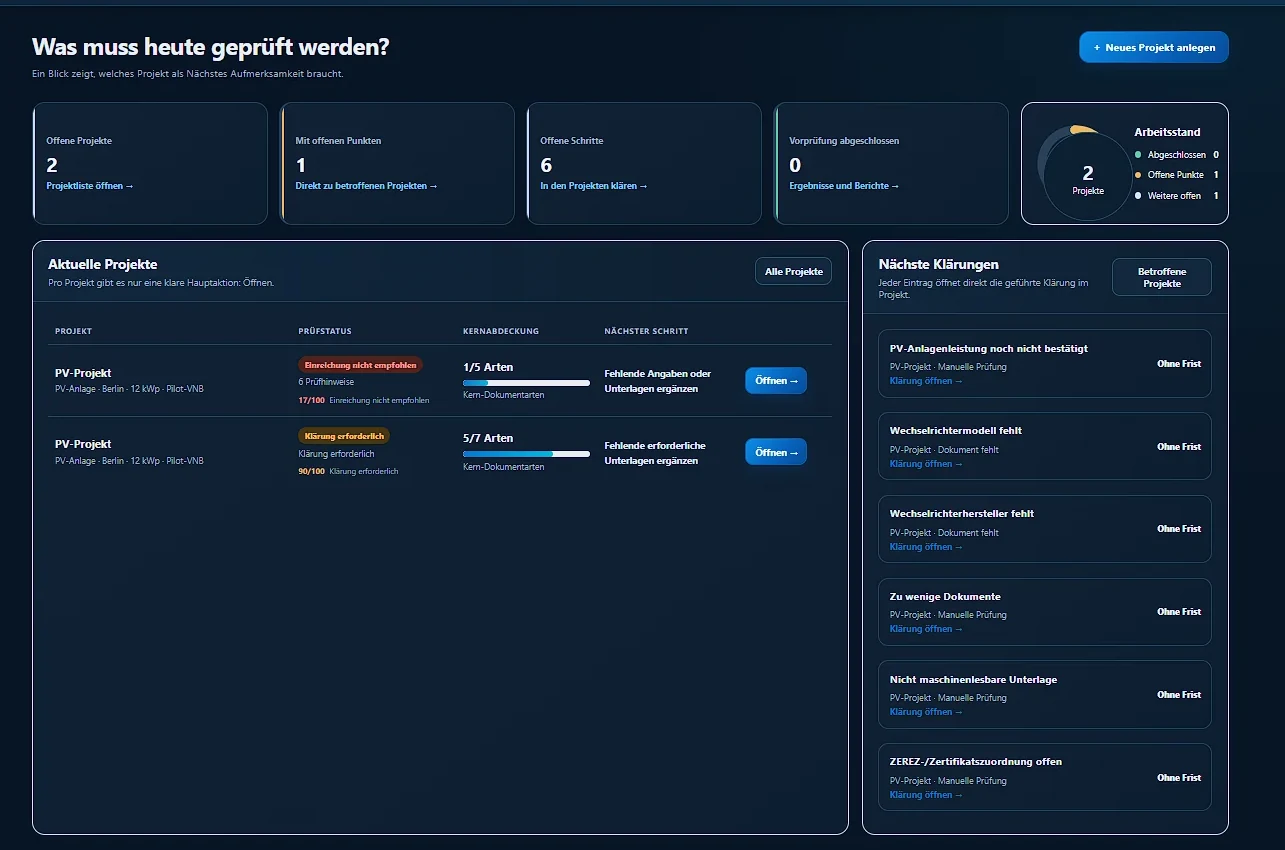Screen dimensions: 1285x850
Task: Follow In den Projekten klären link
Action: 594,186
